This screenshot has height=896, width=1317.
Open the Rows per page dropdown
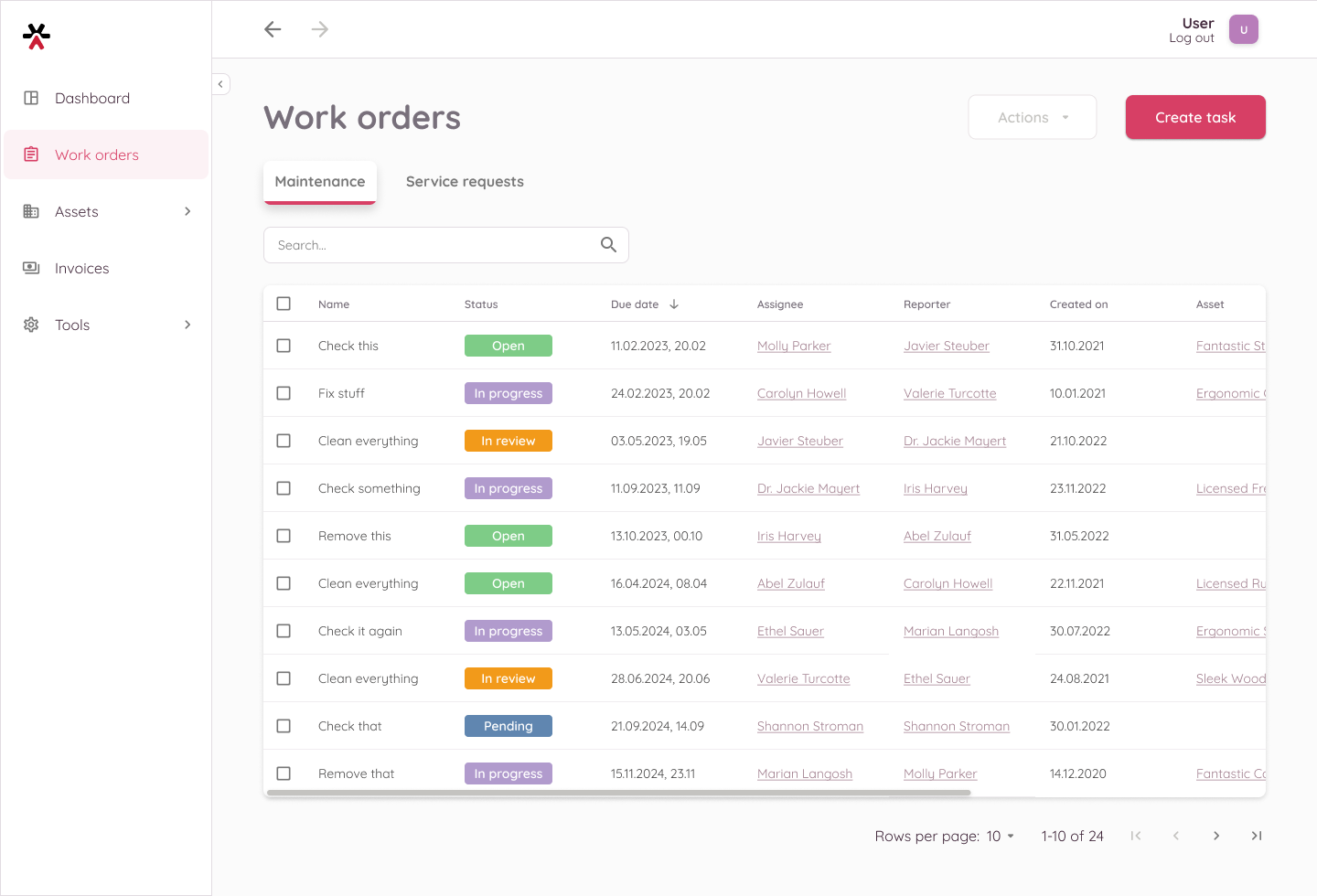tap(1000, 836)
